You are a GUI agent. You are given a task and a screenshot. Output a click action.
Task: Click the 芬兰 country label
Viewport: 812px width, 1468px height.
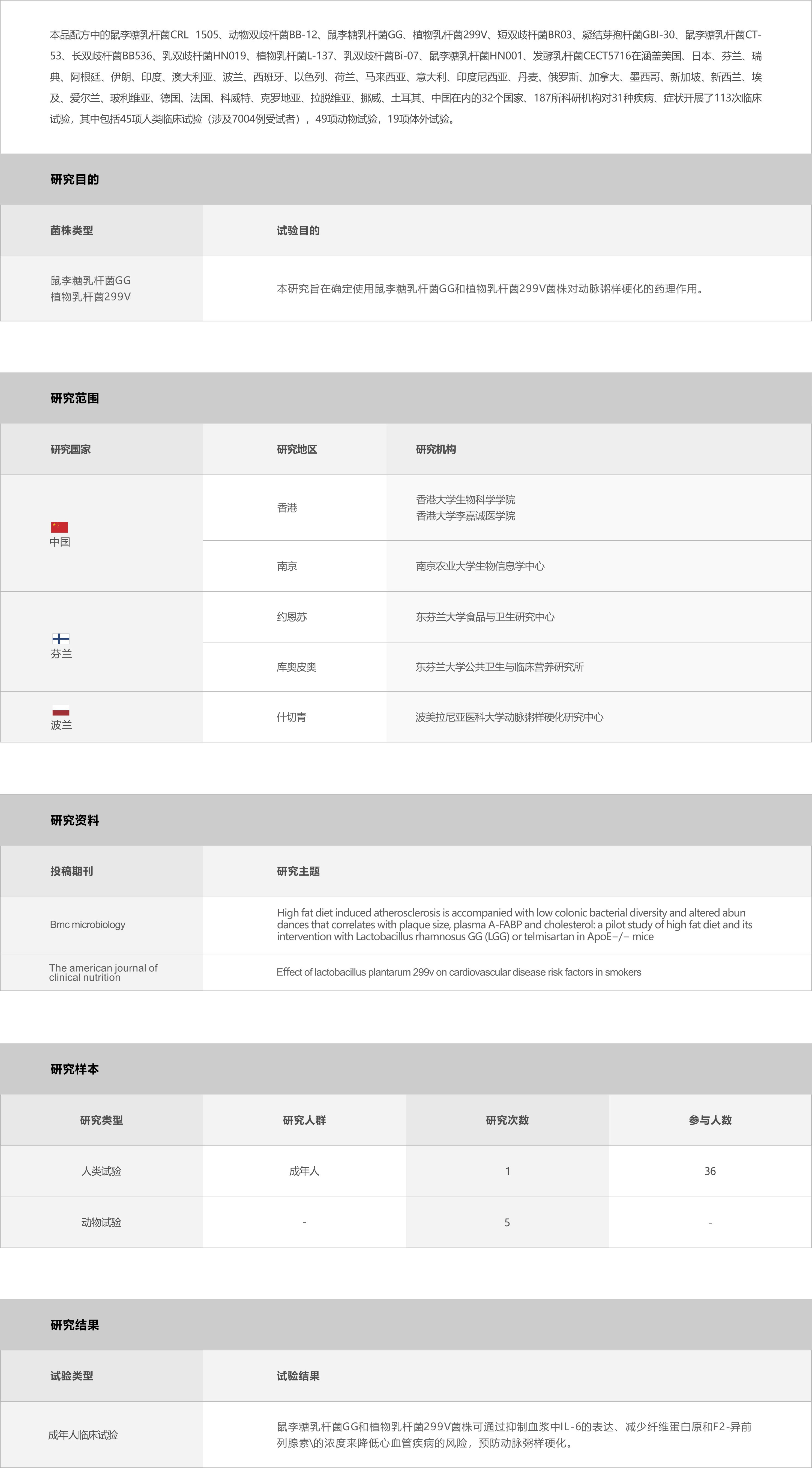(61, 654)
